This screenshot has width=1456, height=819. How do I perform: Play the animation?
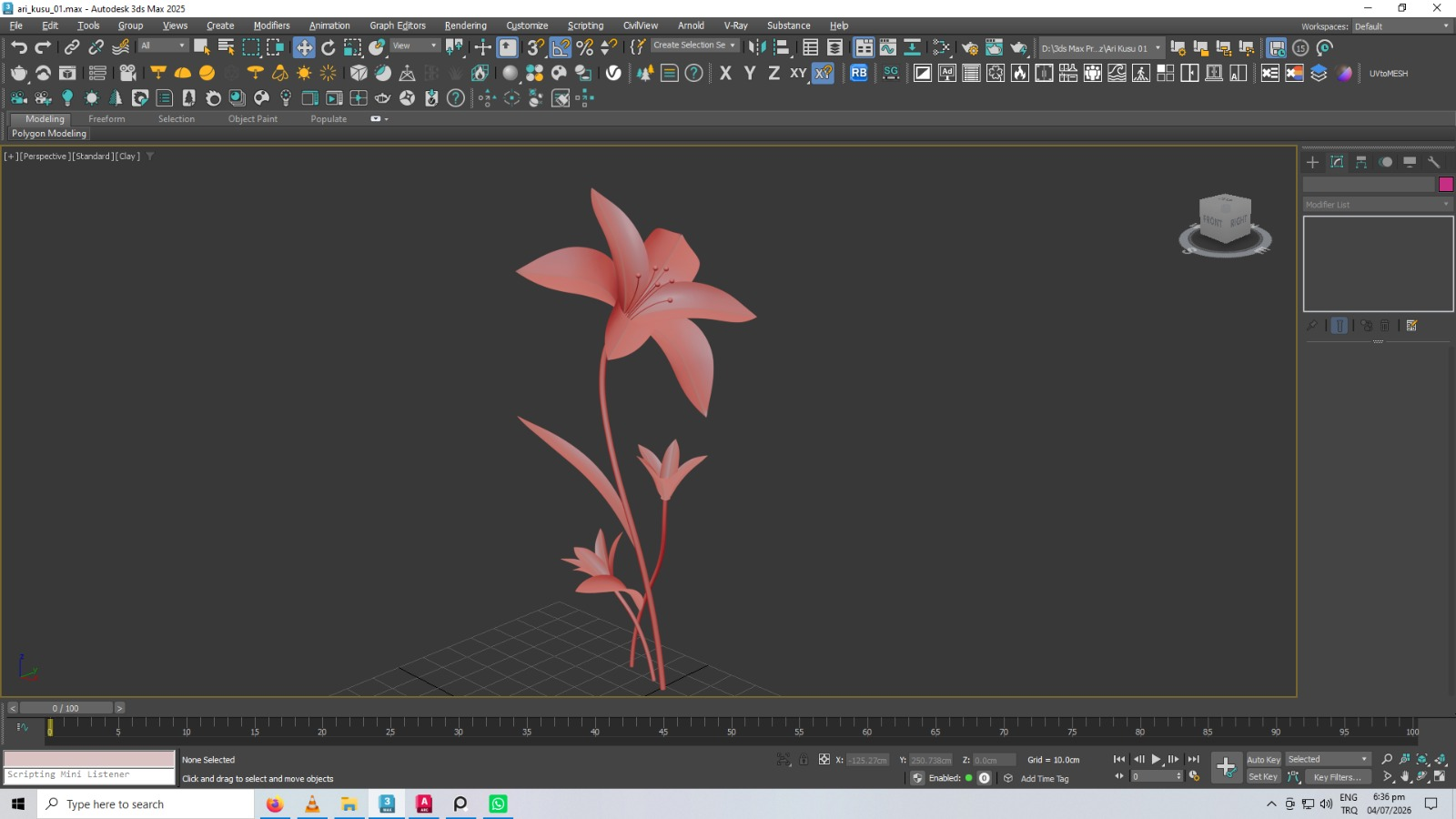(1156, 759)
